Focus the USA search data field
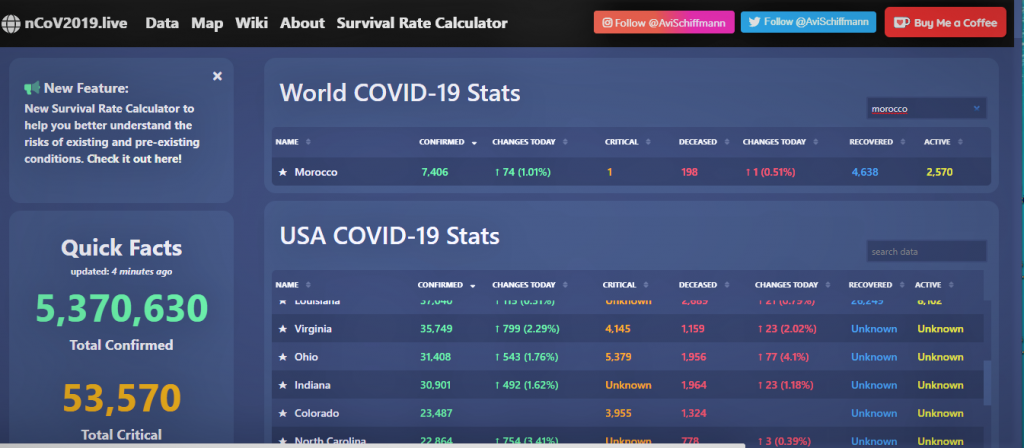 click(925, 252)
